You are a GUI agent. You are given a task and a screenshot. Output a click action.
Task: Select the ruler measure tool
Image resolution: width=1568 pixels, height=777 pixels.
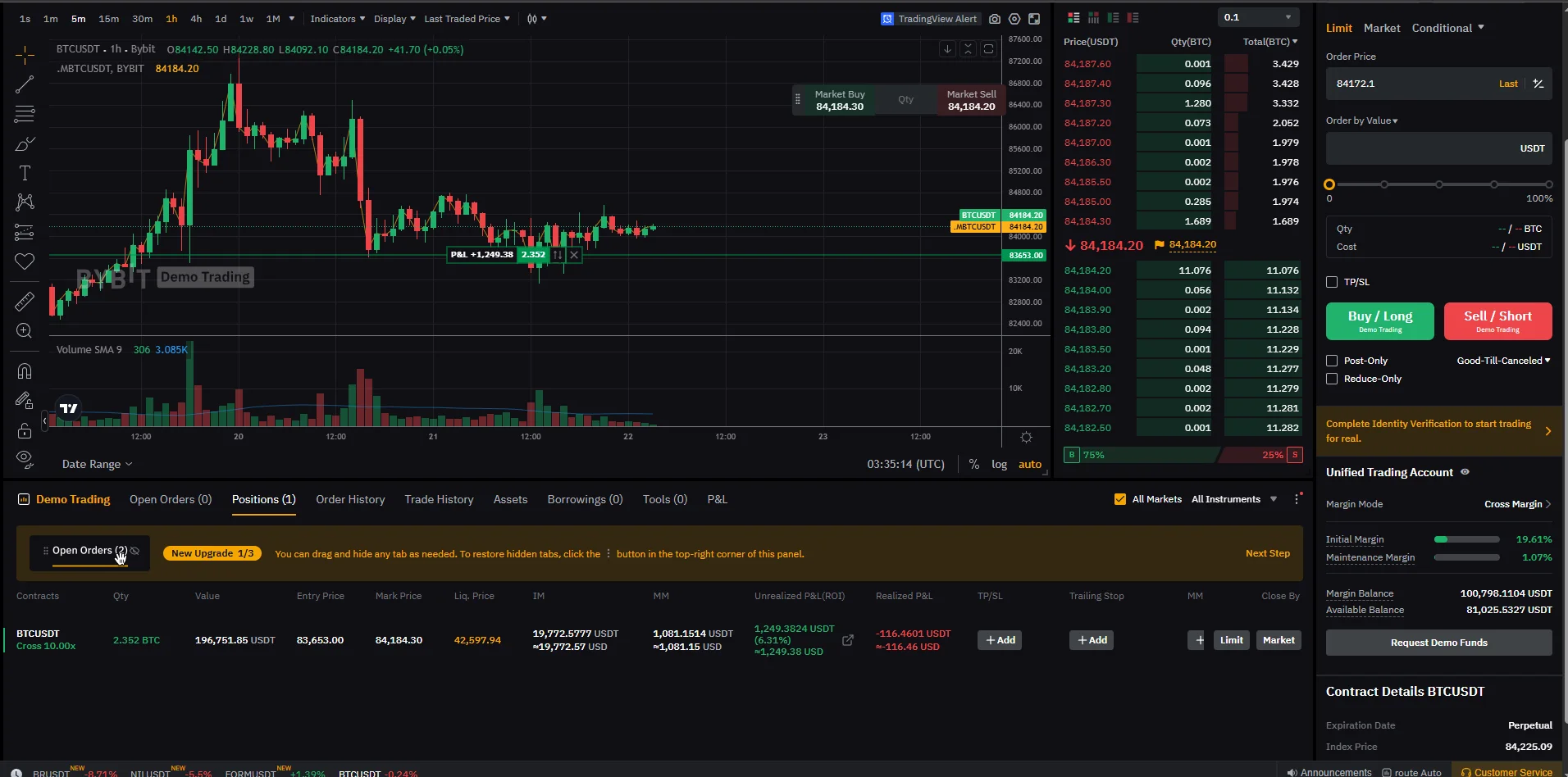[x=25, y=302]
